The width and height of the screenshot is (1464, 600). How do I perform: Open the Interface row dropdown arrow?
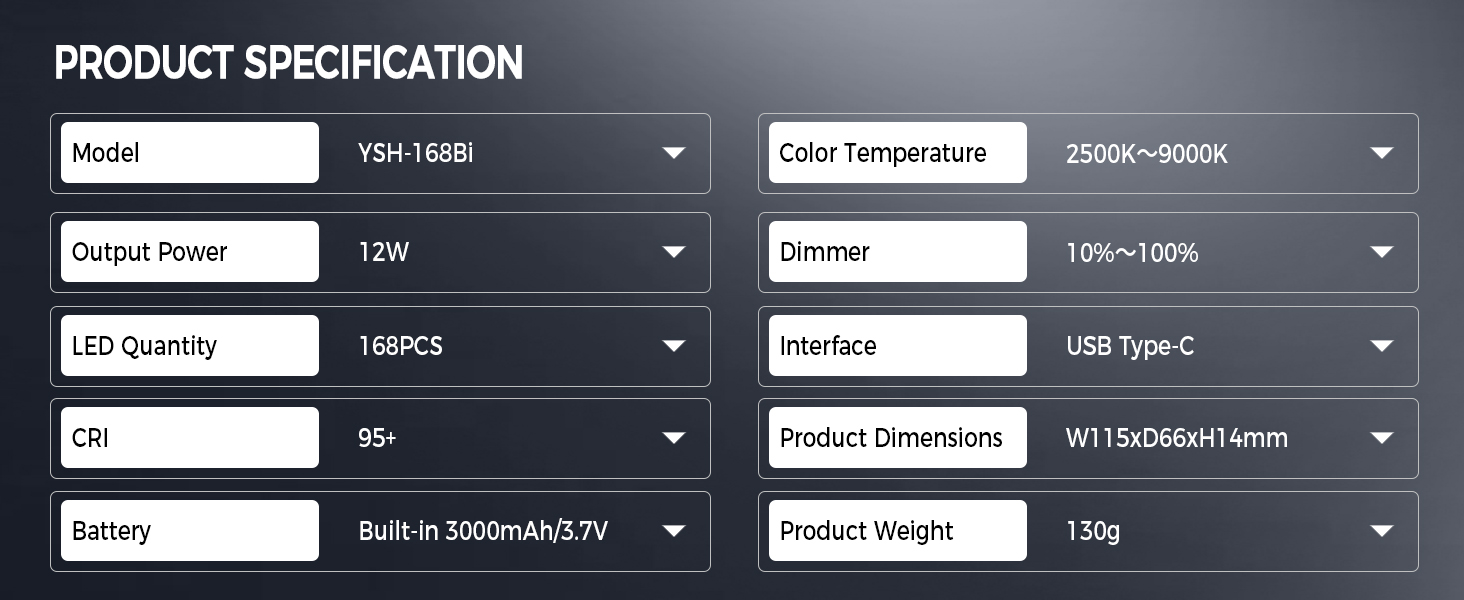click(x=1382, y=346)
